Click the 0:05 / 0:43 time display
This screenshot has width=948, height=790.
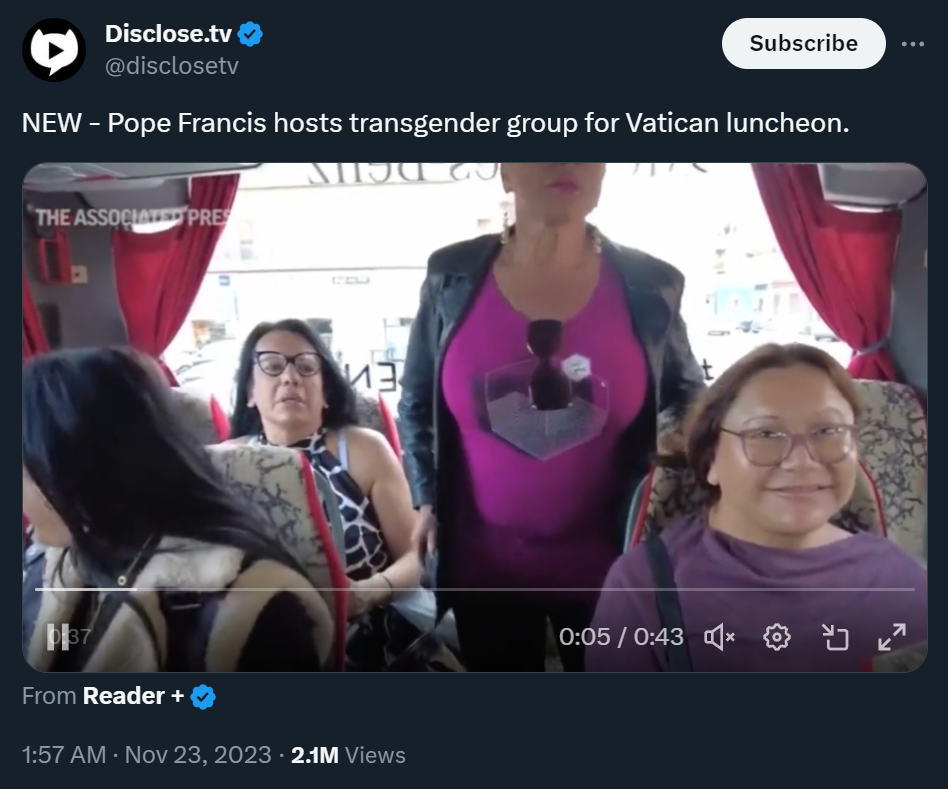pyautogui.click(x=621, y=637)
